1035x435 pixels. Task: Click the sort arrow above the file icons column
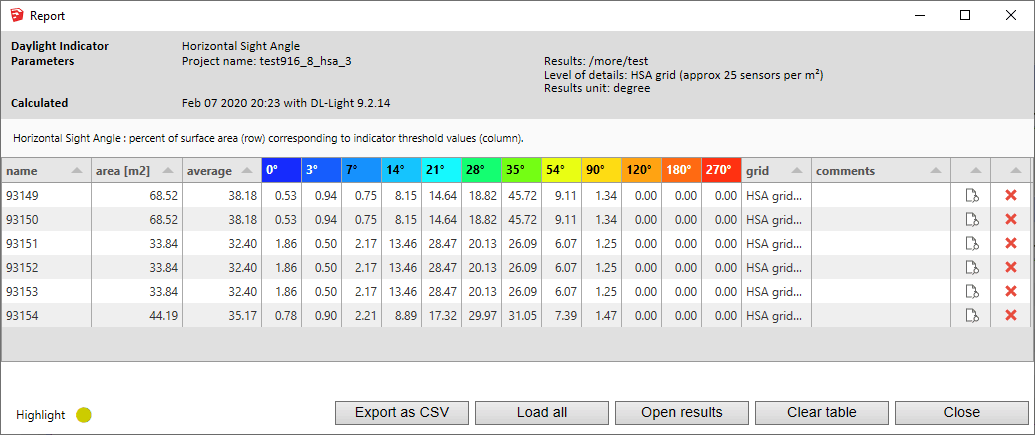(x=975, y=170)
